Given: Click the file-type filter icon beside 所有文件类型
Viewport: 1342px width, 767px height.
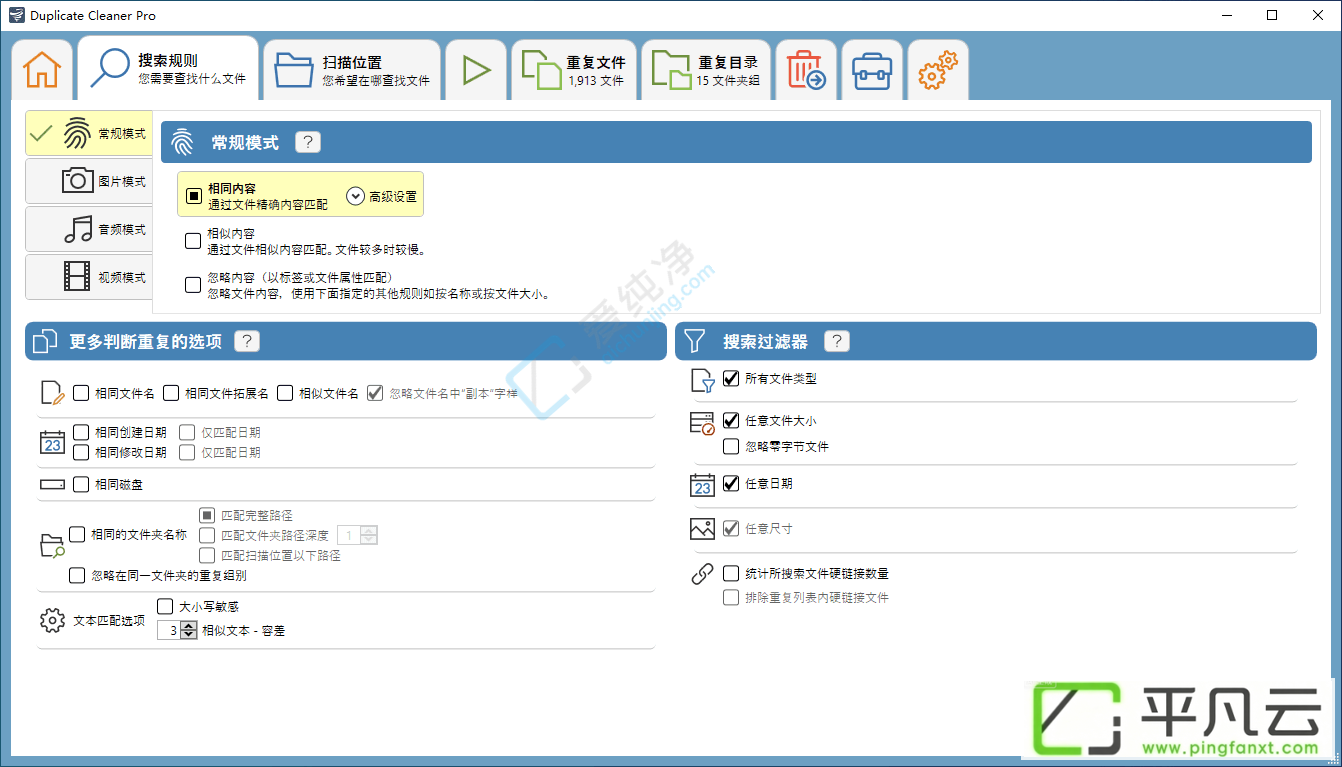Looking at the screenshot, I should pos(703,380).
